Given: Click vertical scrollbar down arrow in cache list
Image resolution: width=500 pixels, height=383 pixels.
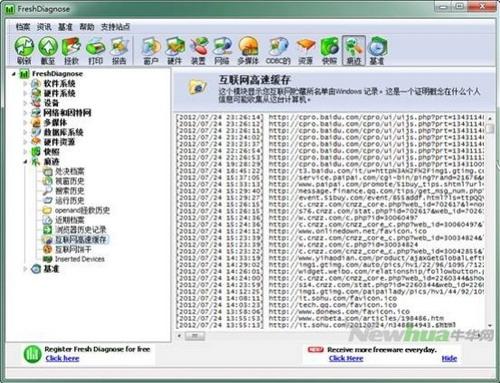Looking at the screenshot, I should click(490, 325).
